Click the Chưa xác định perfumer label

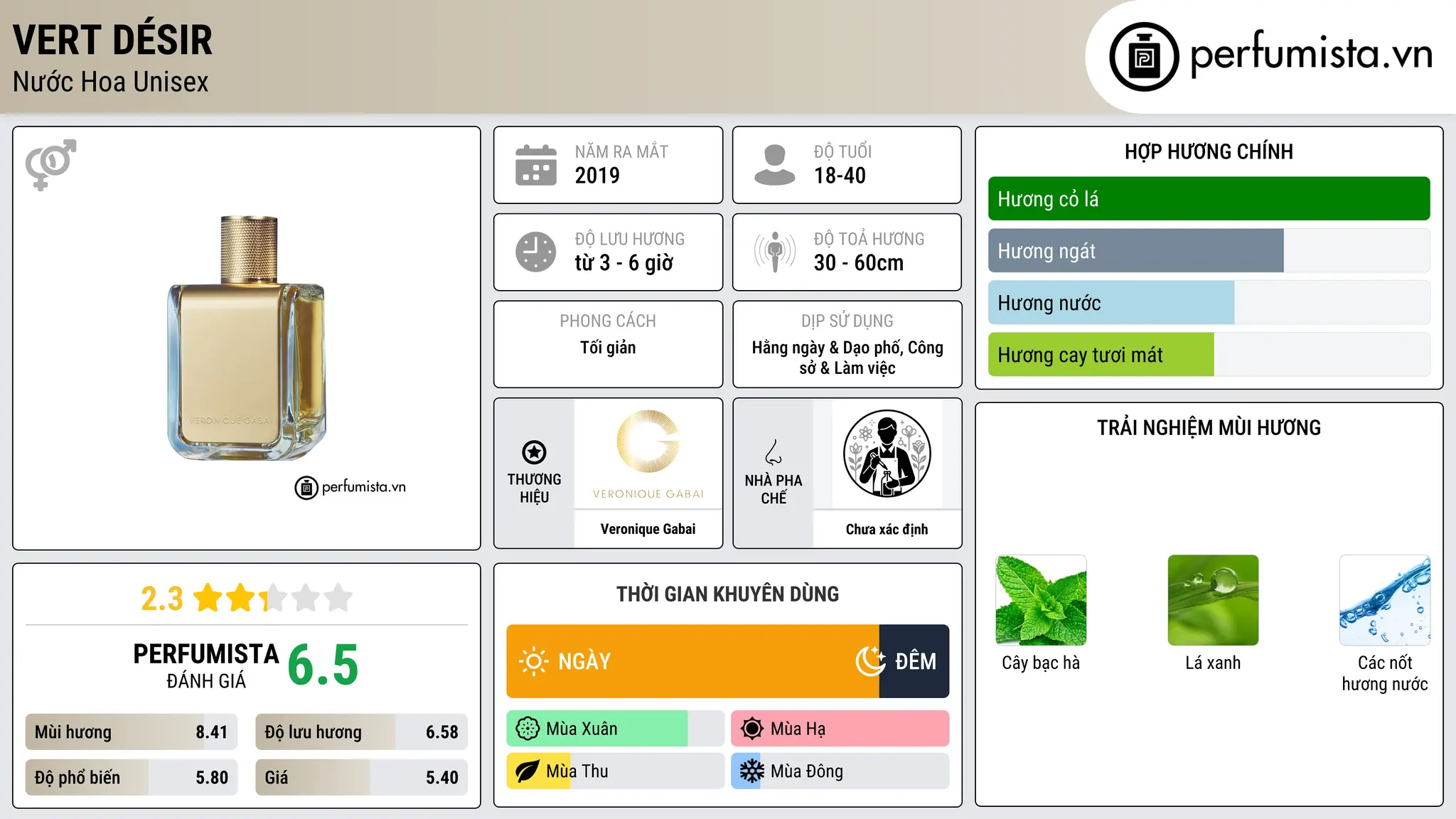pos(887,529)
